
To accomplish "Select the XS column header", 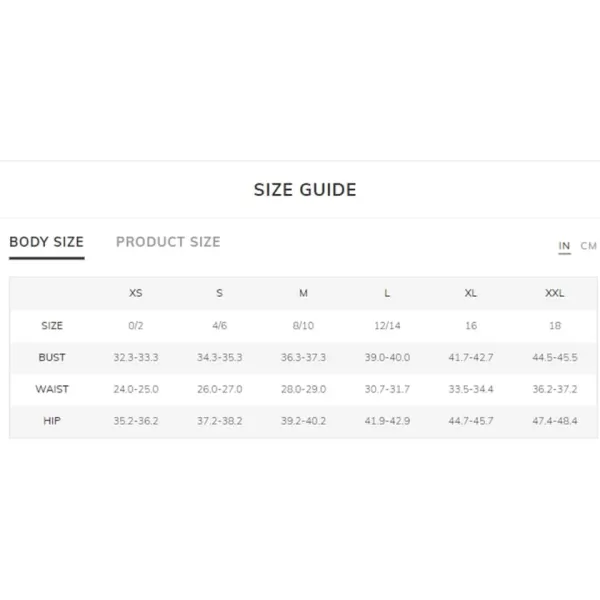I will tap(135, 293).
